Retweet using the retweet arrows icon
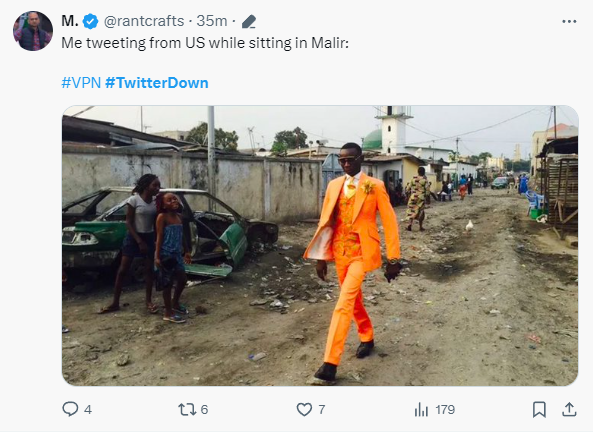The width and height of the screenshot is (593, 432). 187,409
